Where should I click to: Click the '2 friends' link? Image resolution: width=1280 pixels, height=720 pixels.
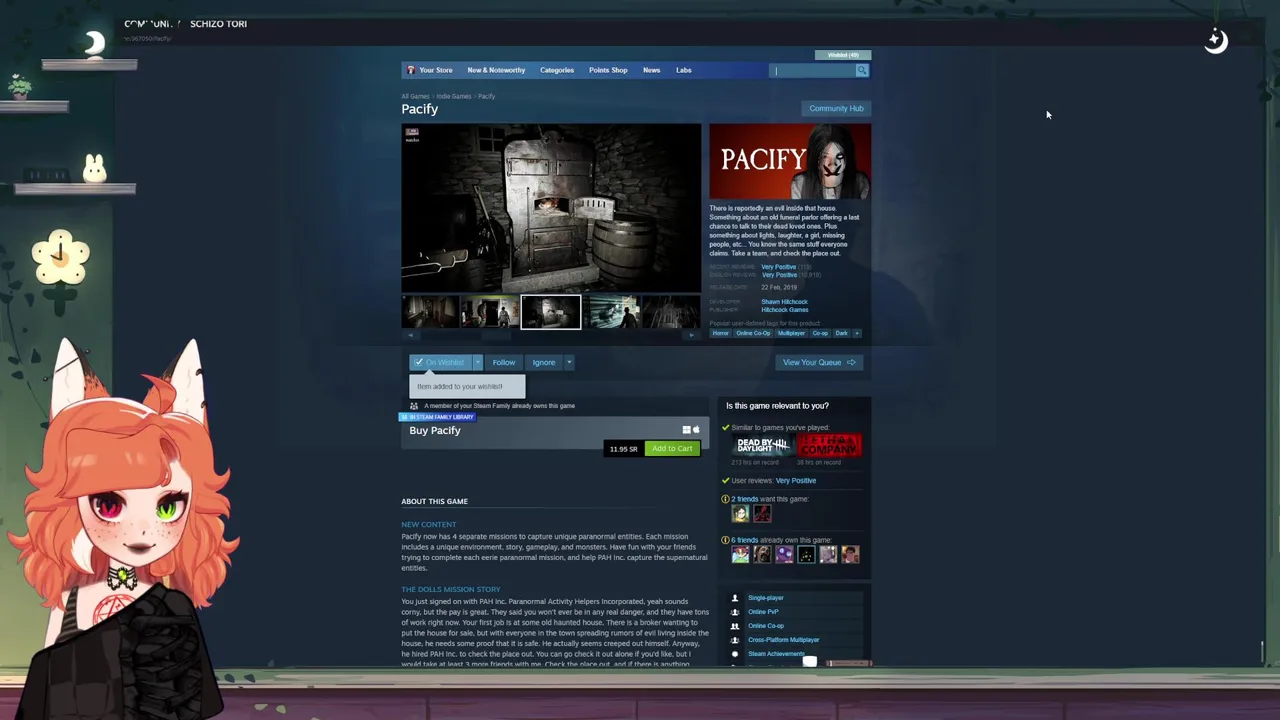[745, 499]
